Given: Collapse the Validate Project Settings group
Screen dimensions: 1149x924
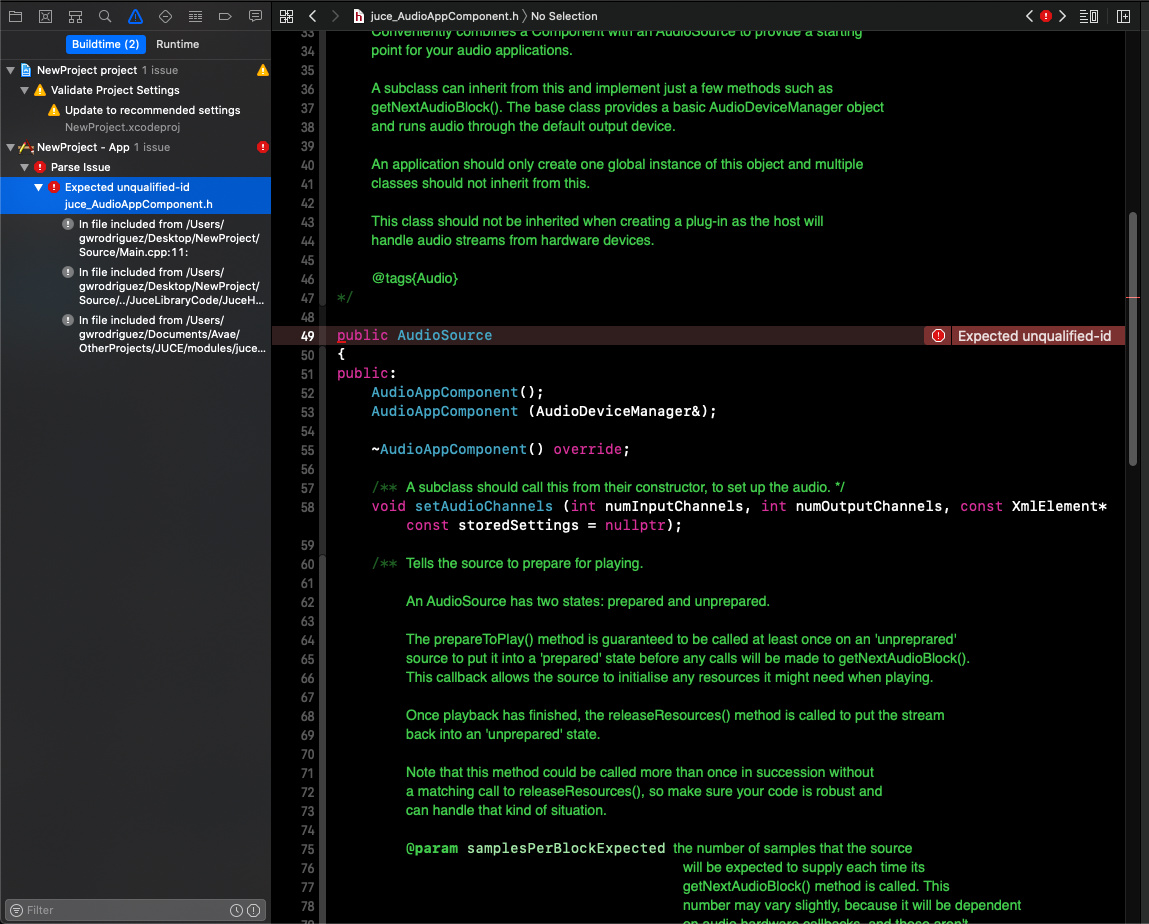Looking at the screenshot, I should [x=25, y=91].
